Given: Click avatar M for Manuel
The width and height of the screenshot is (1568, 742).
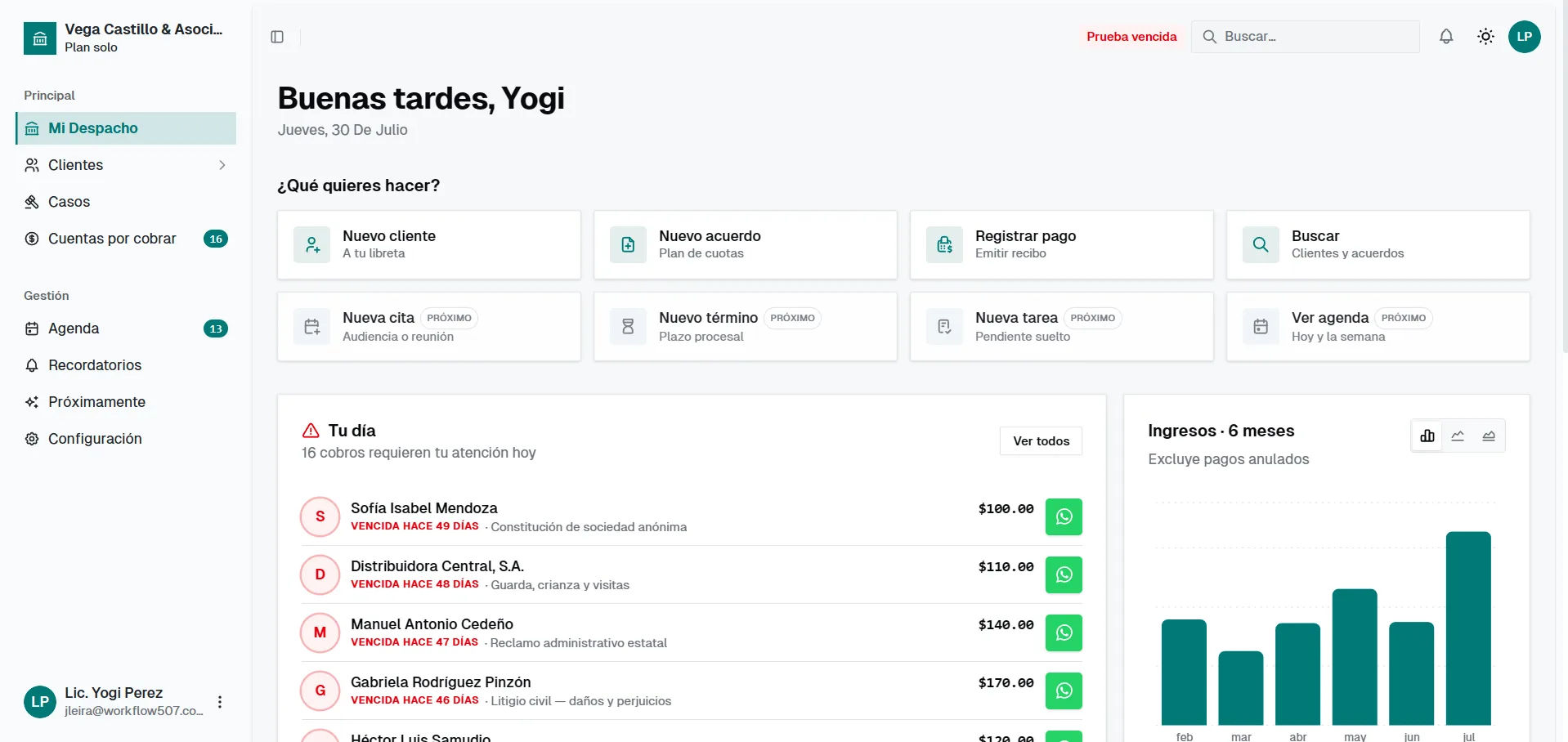Looking at the screenshot, I should [320, 633].
